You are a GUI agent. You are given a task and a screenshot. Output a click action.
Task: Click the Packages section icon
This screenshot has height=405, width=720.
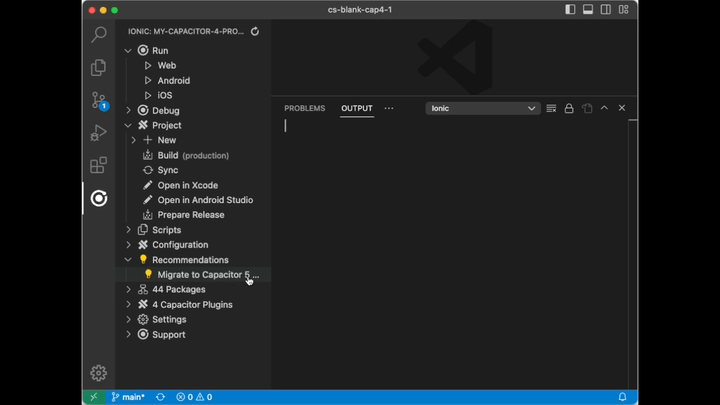(143, 289)
